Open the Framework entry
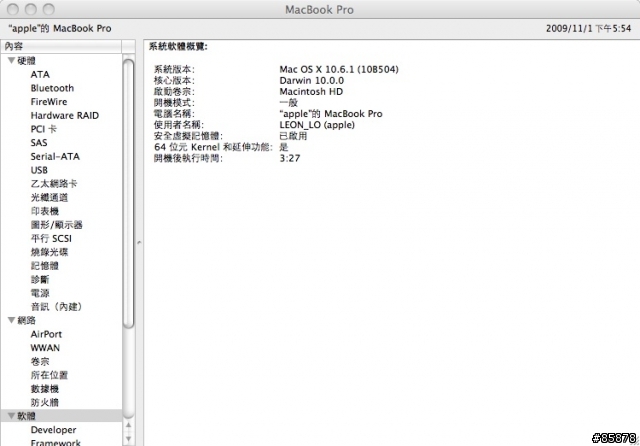Image resolution: width=640 pixels, height=446 pixels. tap(56, 442)
